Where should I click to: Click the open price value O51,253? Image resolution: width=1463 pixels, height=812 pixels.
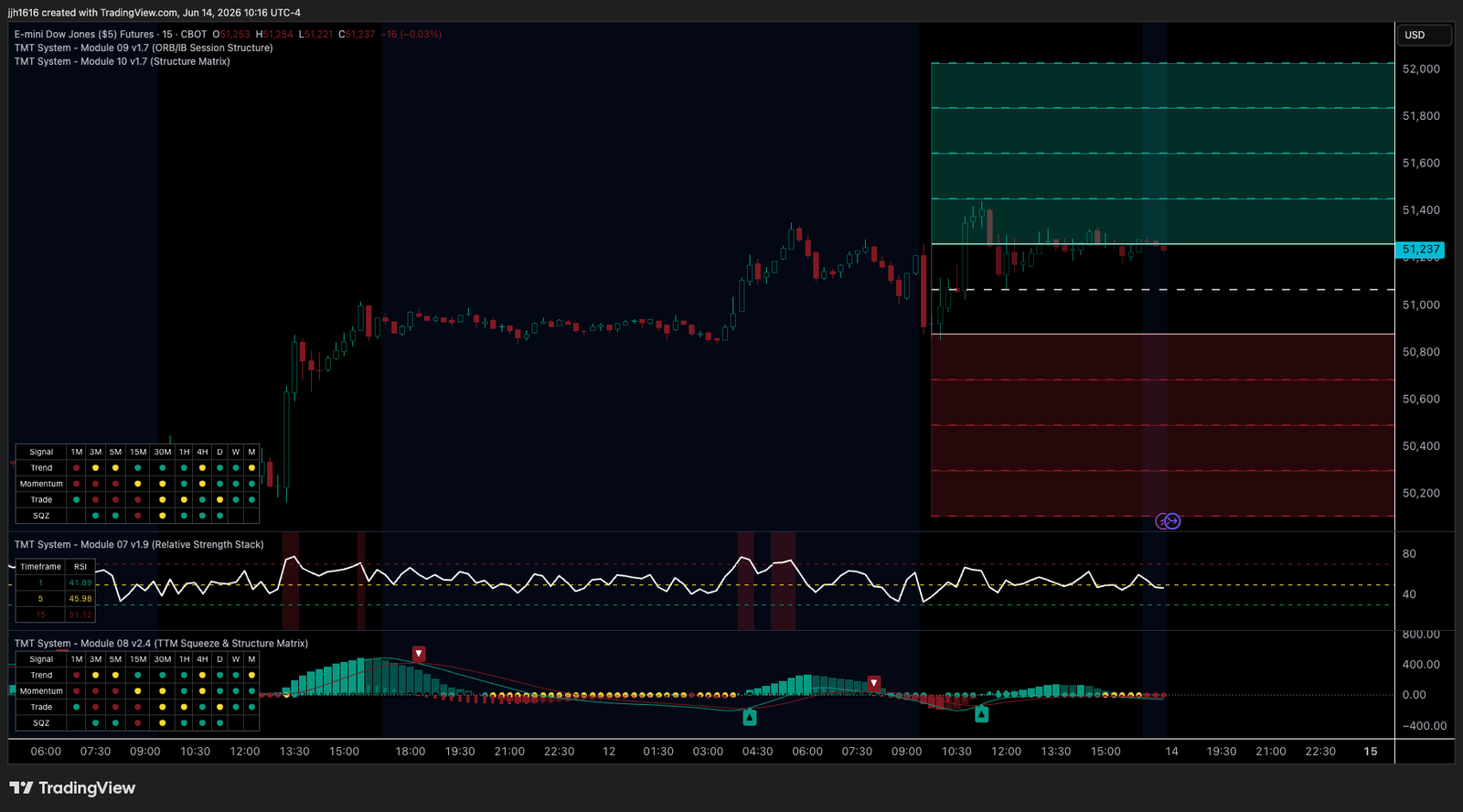tap(231, 34)
